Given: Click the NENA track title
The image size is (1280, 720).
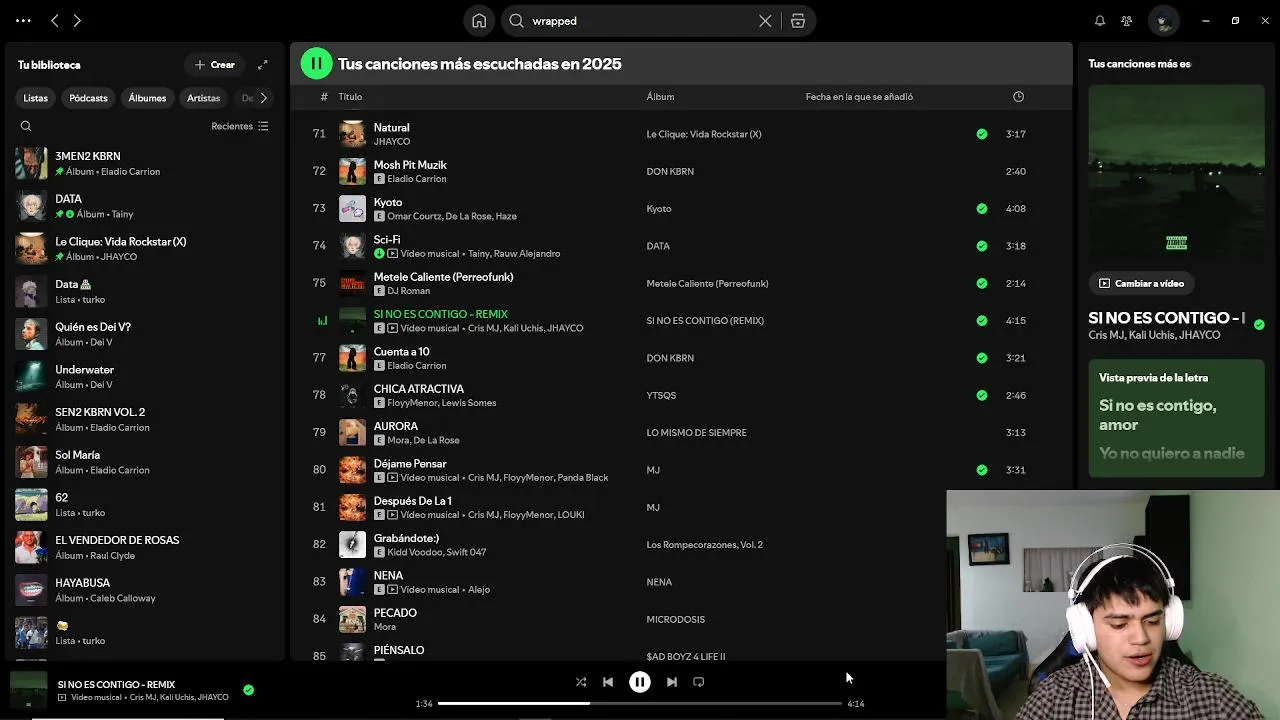Looking at the screenshot, I should pyautogui.click(x=388, y=576).
